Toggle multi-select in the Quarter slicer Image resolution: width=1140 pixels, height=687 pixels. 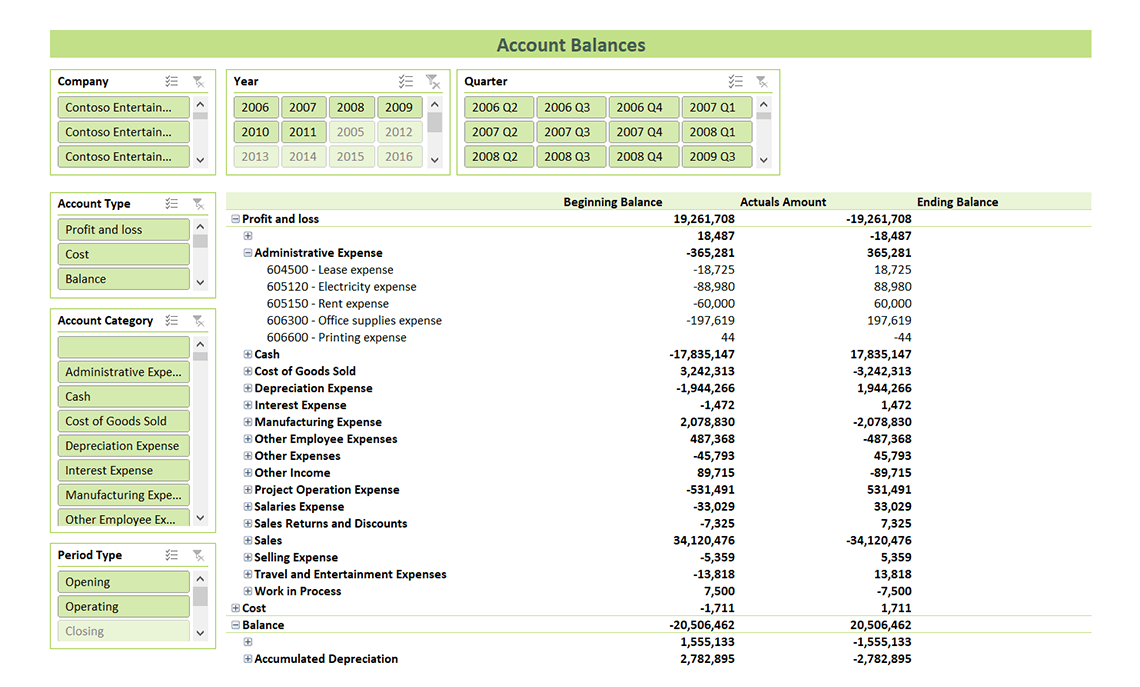tap(736, 81)
